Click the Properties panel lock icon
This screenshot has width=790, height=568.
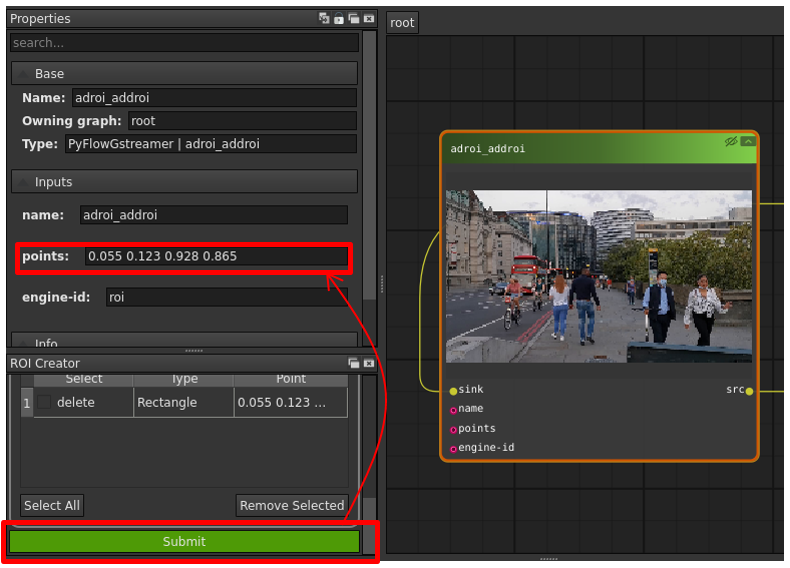pyautogui.click(x=339, y=19)
